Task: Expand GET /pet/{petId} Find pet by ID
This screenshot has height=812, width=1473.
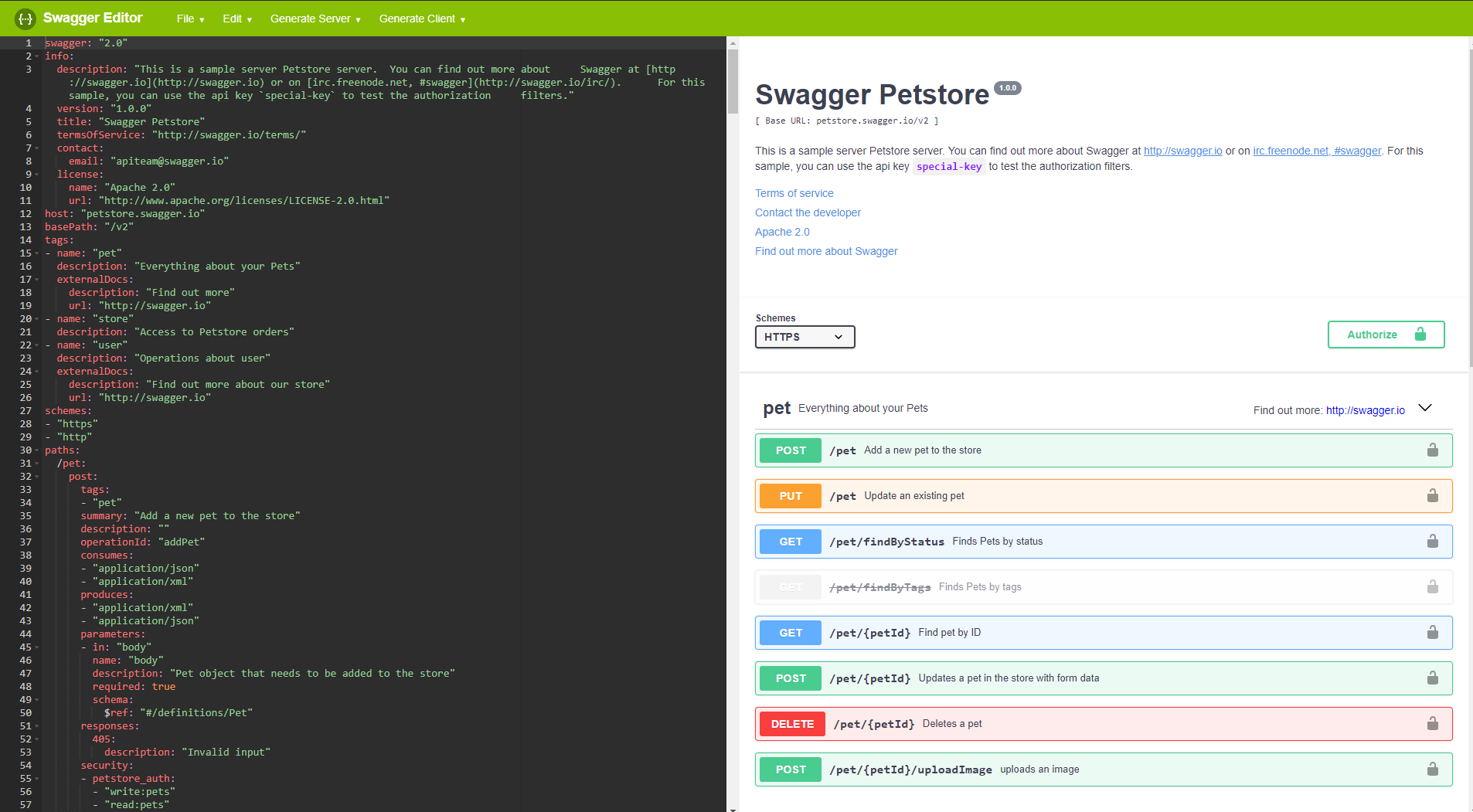Action: pos(1104,633)
